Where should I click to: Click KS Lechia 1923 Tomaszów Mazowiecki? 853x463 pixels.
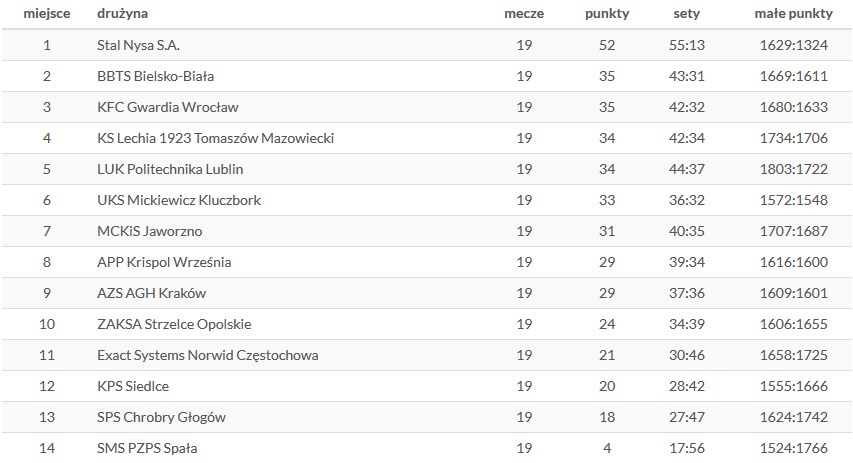pyautogui.click(x=215, y=138)
